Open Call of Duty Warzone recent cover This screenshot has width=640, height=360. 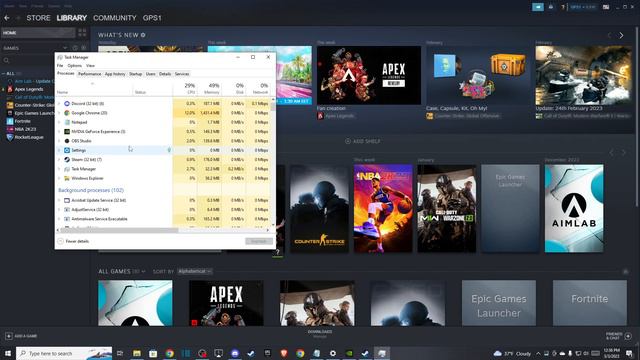pyautogui.click(x=447, y=208)
